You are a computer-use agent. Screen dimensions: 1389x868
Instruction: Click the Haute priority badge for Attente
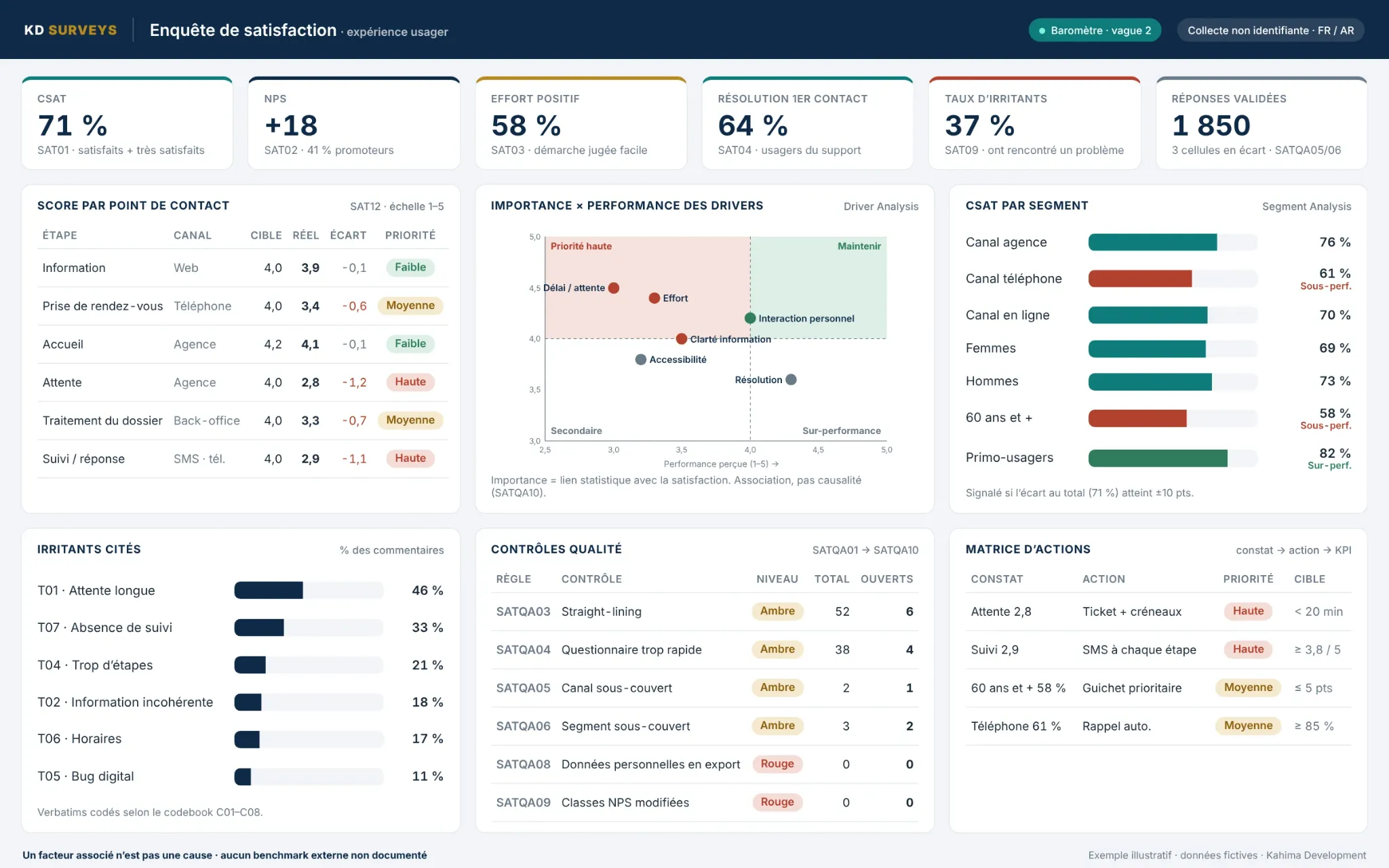tap(410, 382)
